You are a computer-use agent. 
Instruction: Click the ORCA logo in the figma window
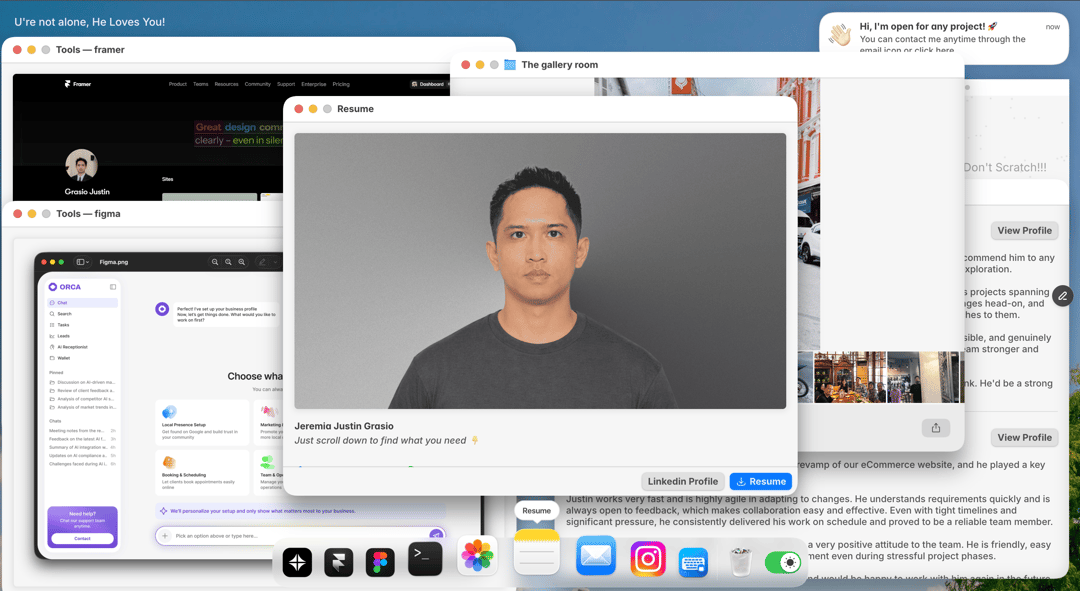[x=65, y=287]
